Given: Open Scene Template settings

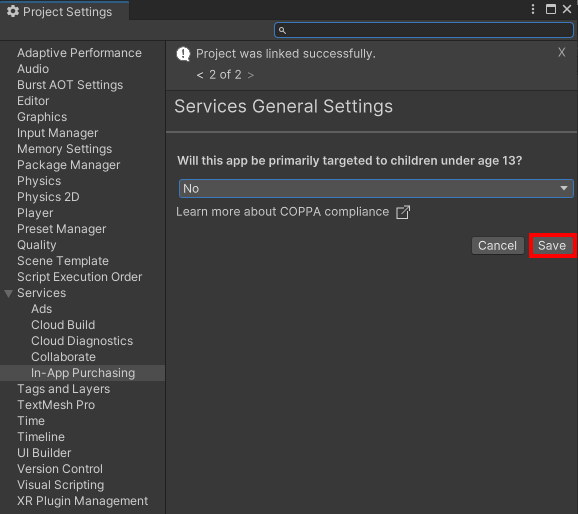Looking at the screenshot, I should 63,261.
